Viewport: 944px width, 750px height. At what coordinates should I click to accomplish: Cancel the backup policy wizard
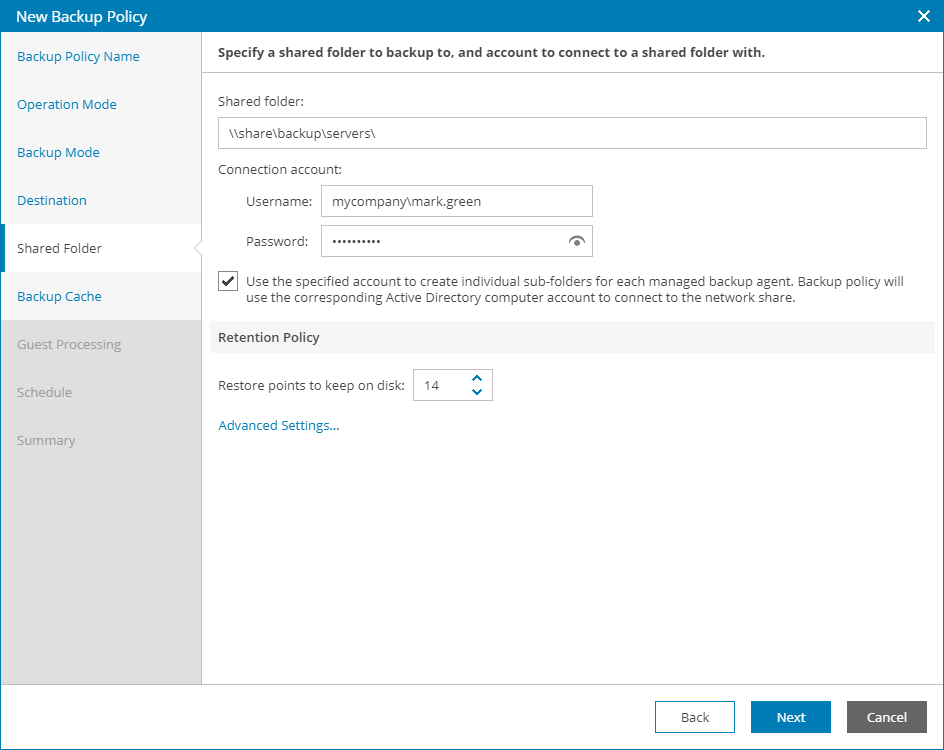[x=886, y=717]
